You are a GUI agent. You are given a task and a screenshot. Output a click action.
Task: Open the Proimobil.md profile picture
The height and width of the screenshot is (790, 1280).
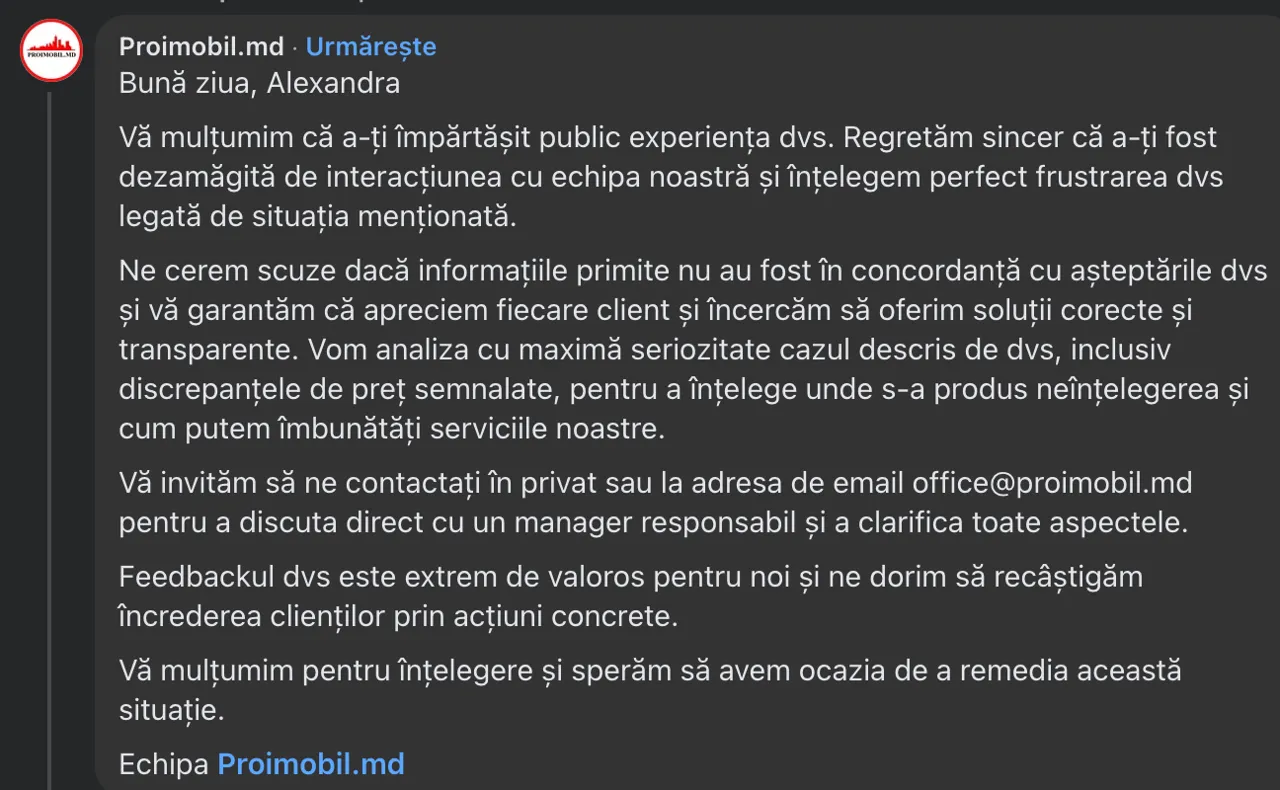click(x=51, y=50)
